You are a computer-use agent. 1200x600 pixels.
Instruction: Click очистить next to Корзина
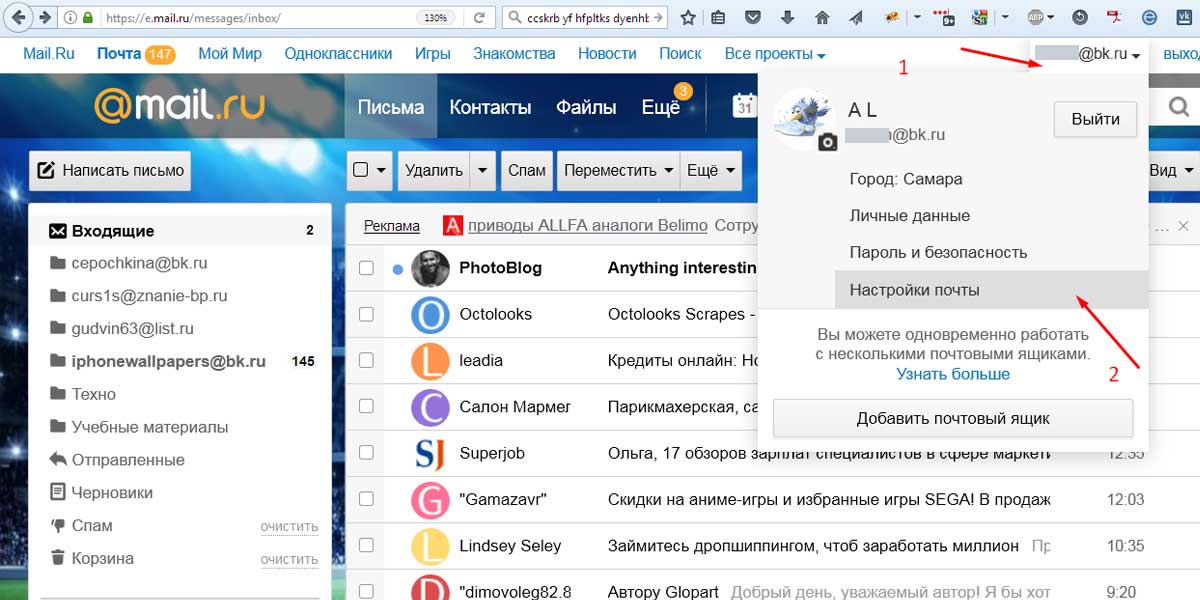pyautogui.click(x=289, y=560)
